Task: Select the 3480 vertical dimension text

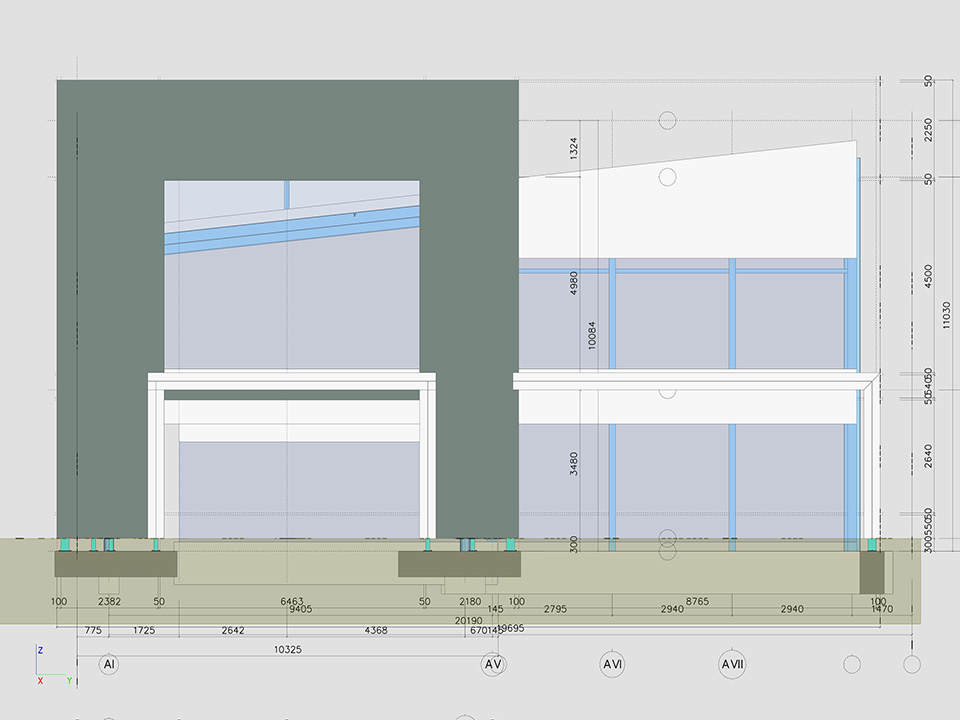Action: click(574, 464)
